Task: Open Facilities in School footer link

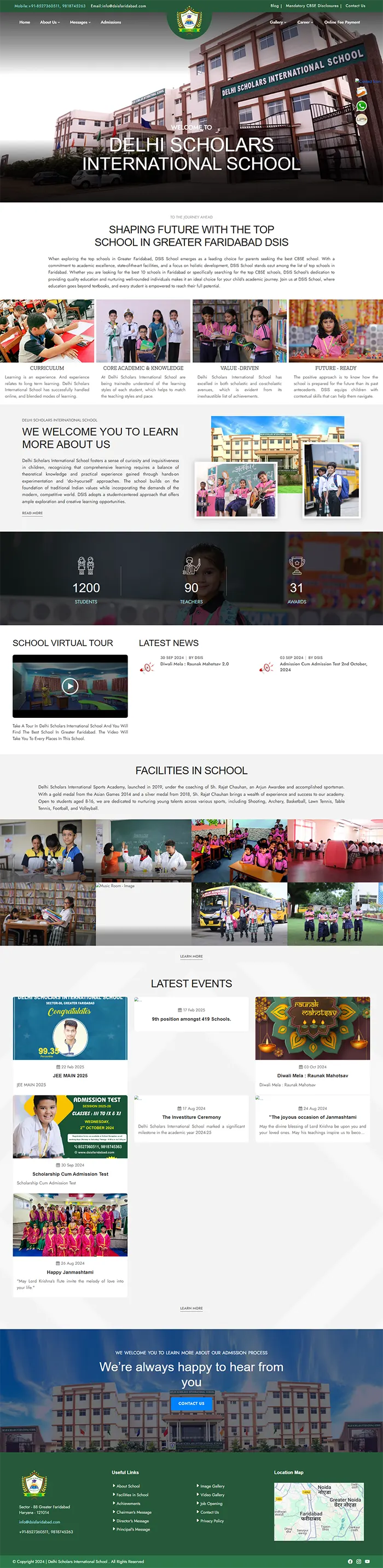Action: [x=132, y=1494]
